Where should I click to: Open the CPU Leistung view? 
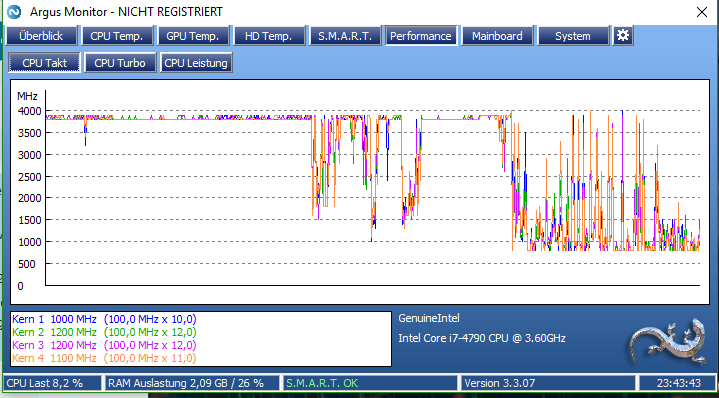coord(196,63)
